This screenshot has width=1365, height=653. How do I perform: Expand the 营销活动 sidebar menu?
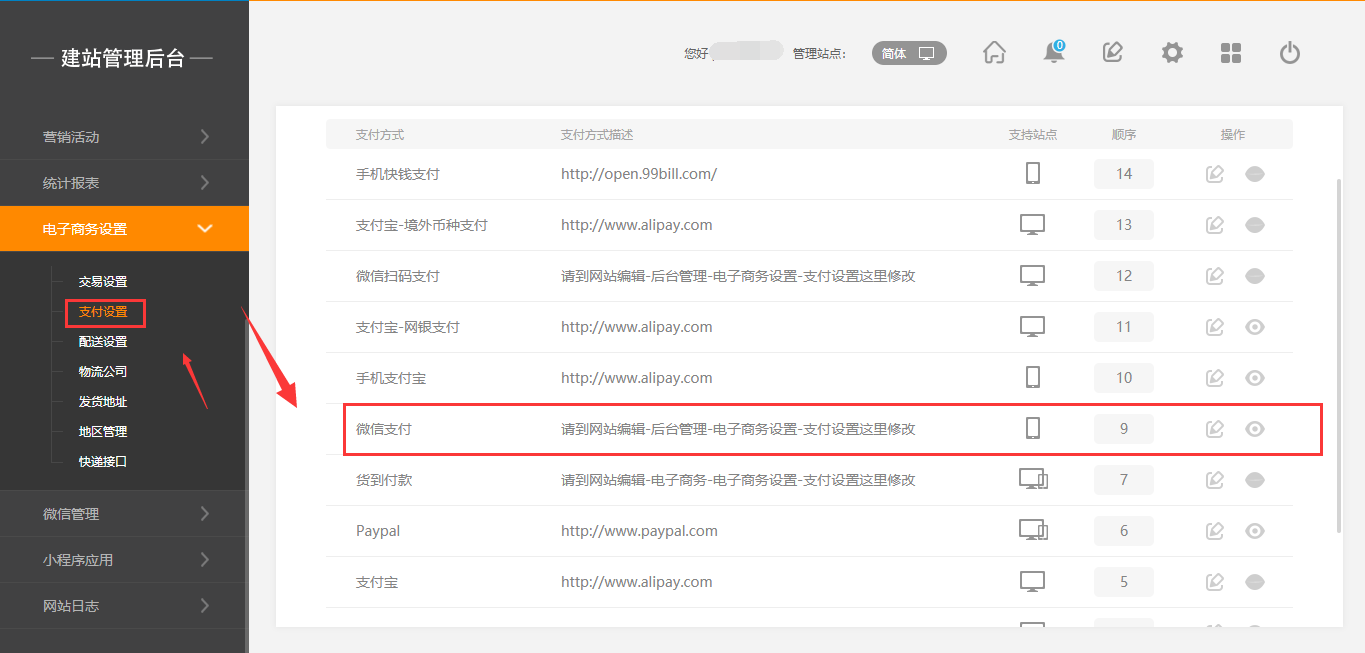point(124,137)
